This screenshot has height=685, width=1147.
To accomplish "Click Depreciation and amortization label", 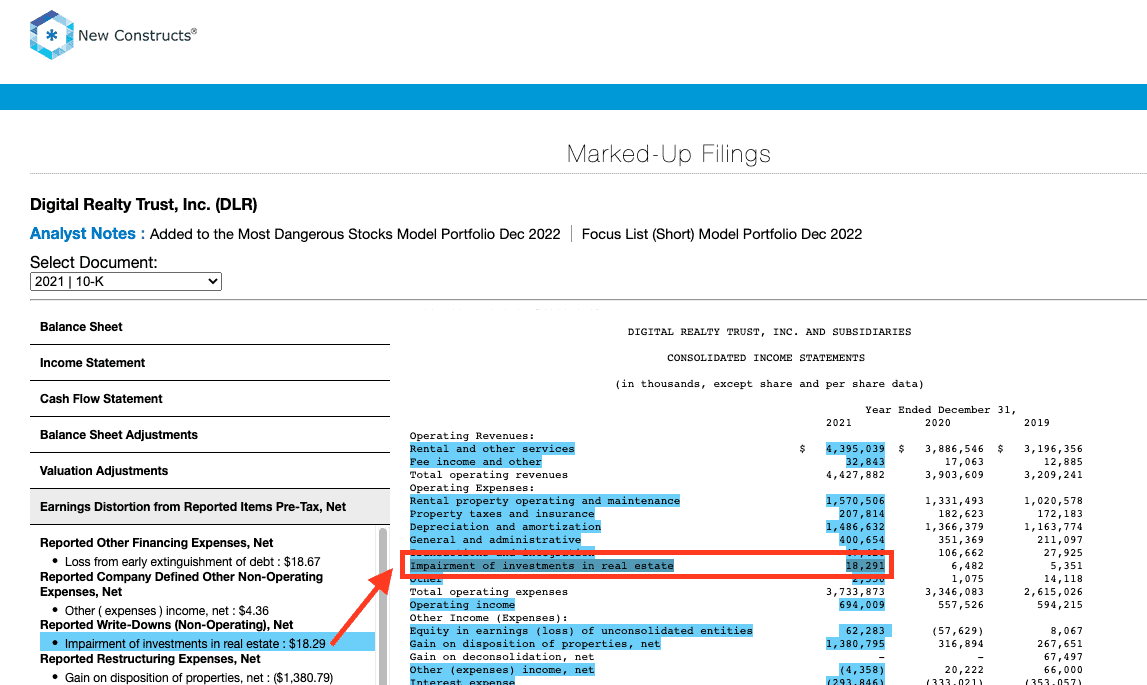I will tap(505, 527).
